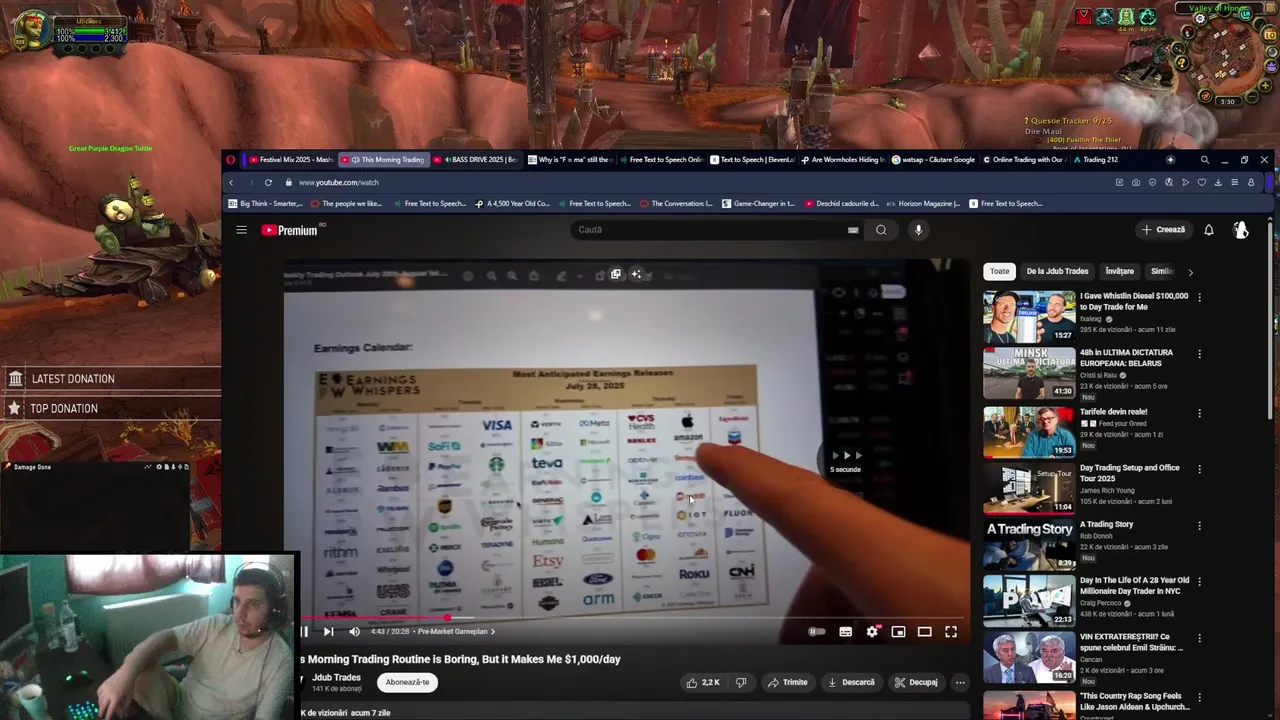The height and width of the screenshot is (720, 1280).
Task: Open a new browser tab with the plus button
Action: [x=1170, y=160]
